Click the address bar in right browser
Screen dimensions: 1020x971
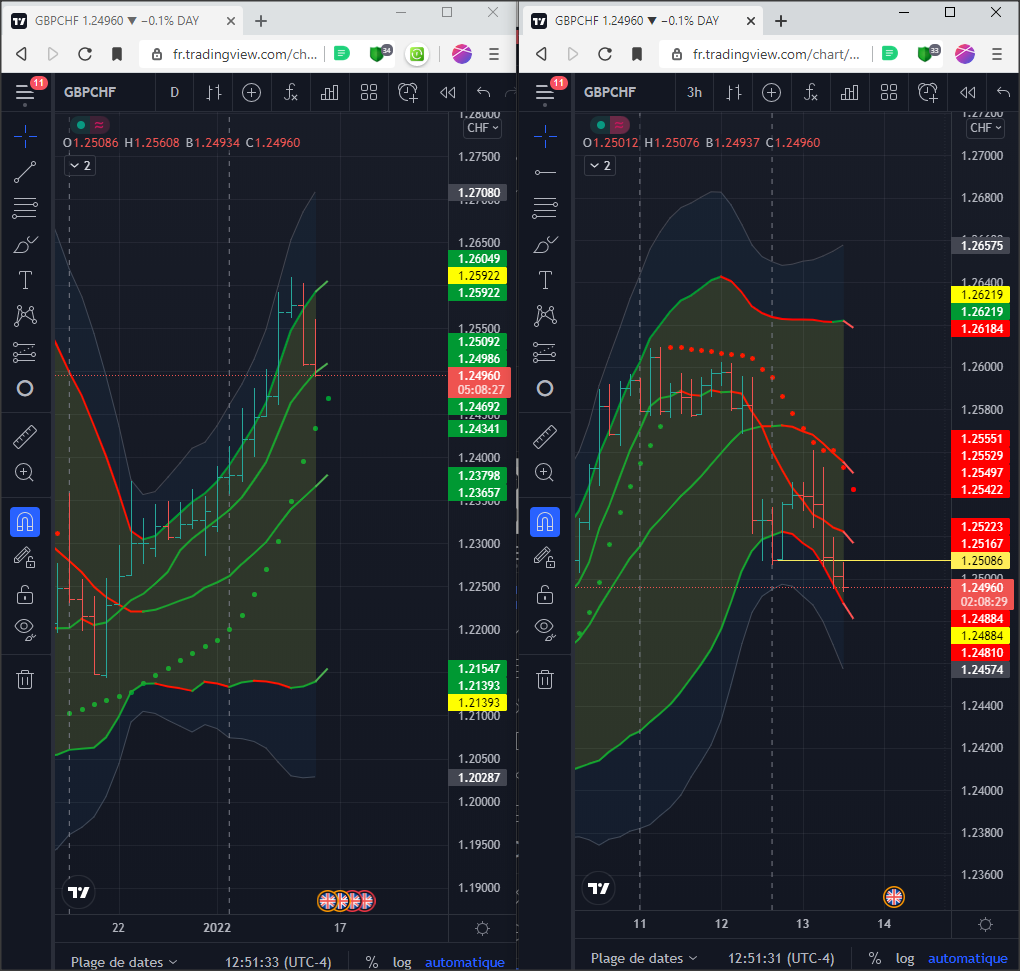(766, 55)
